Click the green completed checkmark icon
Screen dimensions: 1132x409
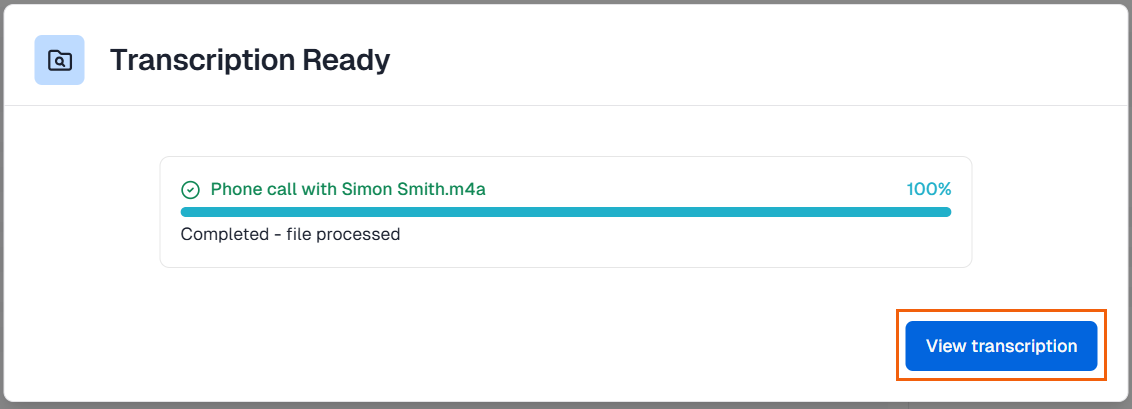pyautogui.click(x=190, y=189)
